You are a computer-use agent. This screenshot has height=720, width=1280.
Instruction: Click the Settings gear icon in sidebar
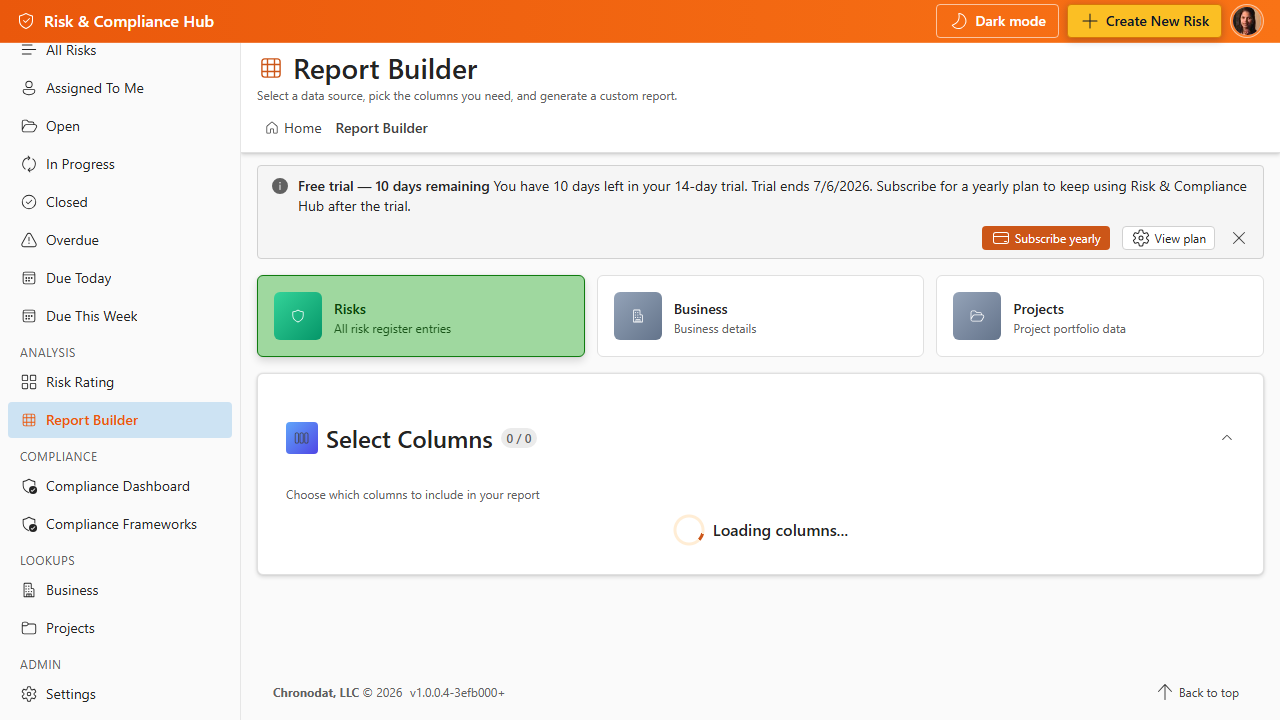pos(29,694)
